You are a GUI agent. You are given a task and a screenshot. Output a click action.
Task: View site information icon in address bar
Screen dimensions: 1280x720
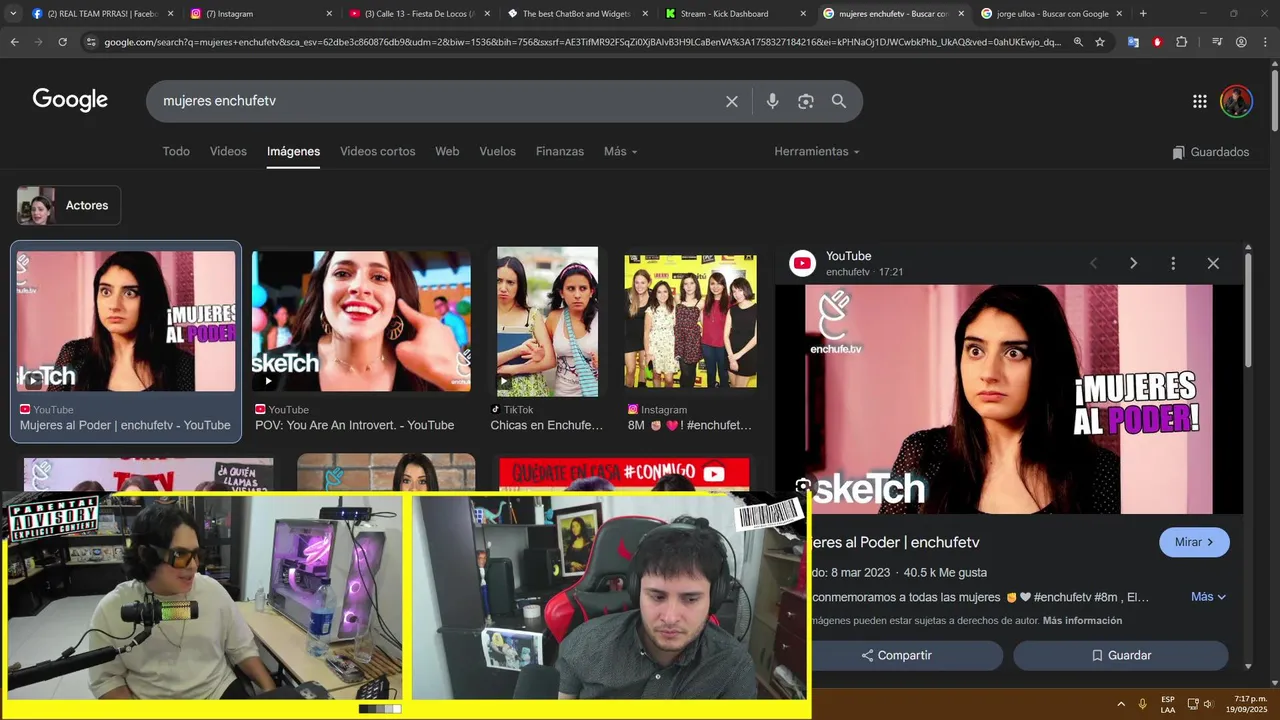pos(91,42)
